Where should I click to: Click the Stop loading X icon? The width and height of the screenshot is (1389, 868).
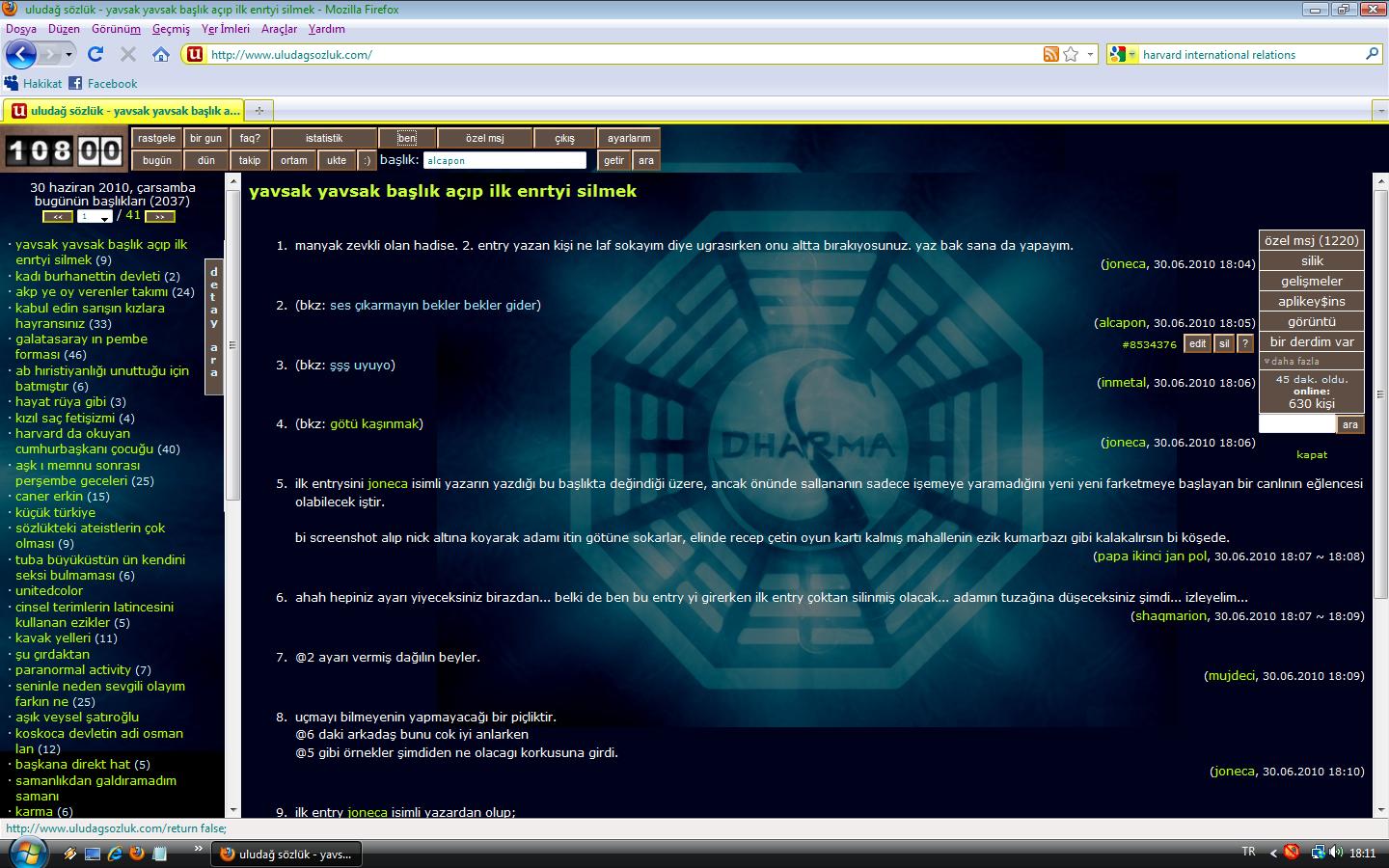128,55
